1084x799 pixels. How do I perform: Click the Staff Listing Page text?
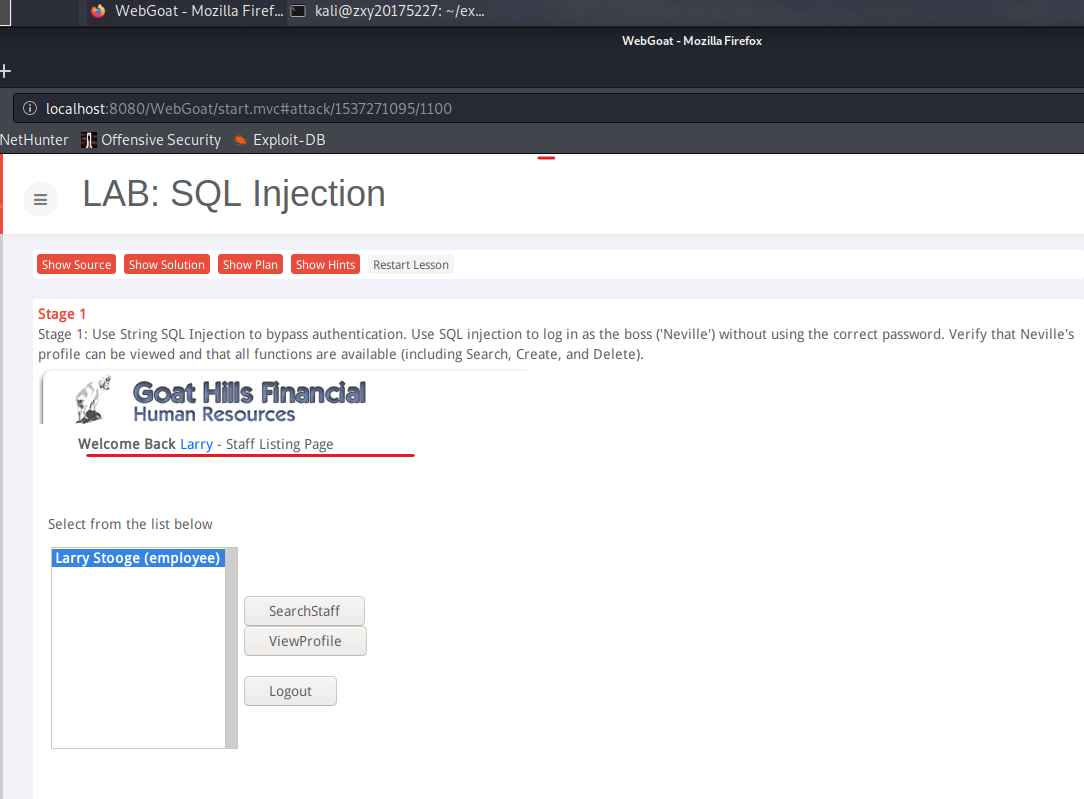click(279, 444)
